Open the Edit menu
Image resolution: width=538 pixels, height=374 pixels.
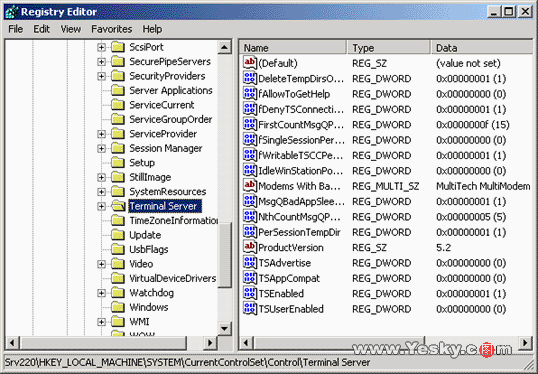coord(42,29)
